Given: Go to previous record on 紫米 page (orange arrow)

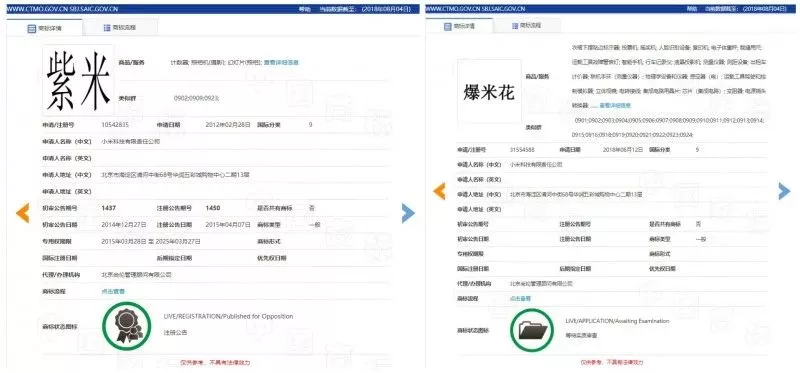Looking at the screenshot, I should 22,213.
